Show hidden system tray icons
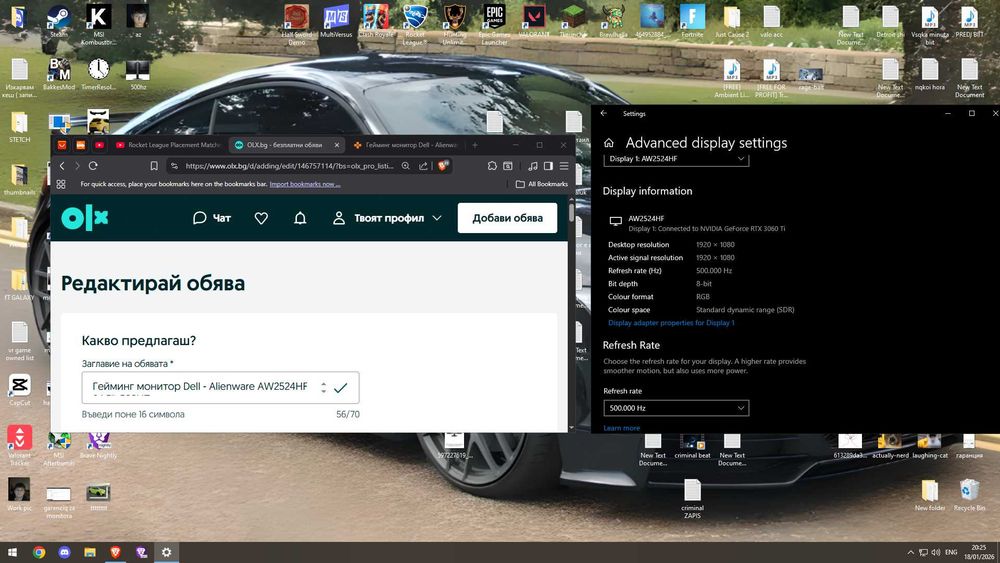Viewport: 1000px width, 563px height. [x=910, y=552]
